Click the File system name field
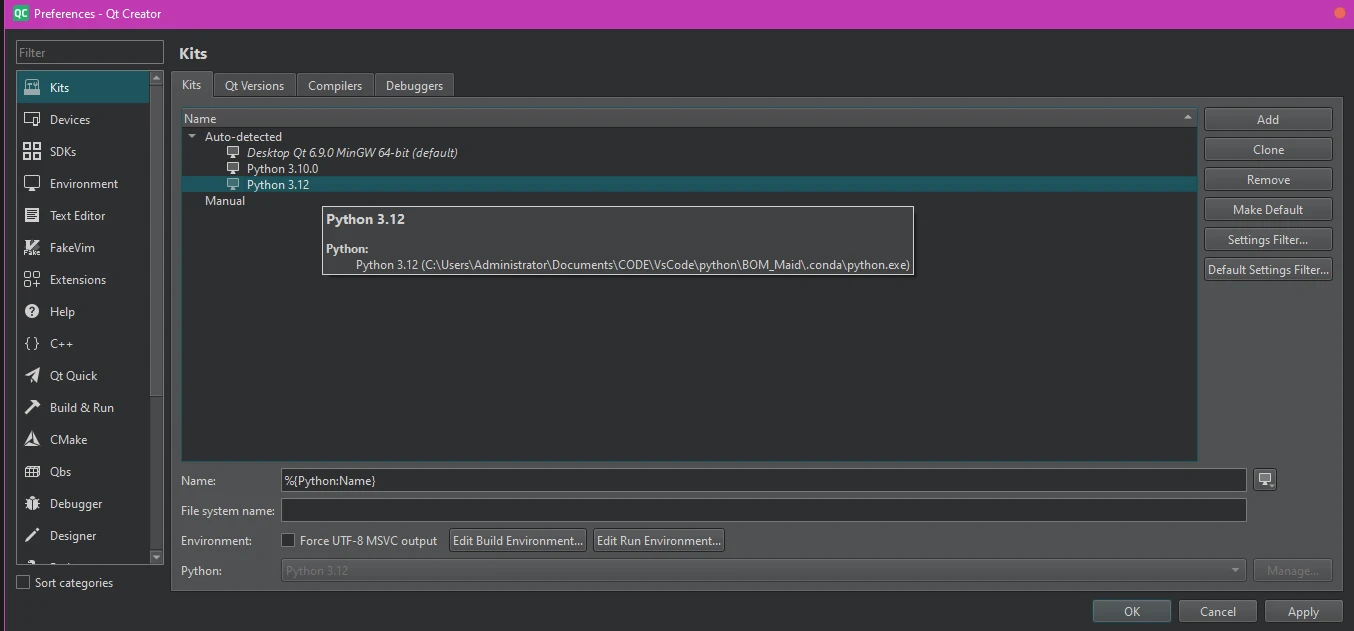1354x631 pixels. click(764, 510)
